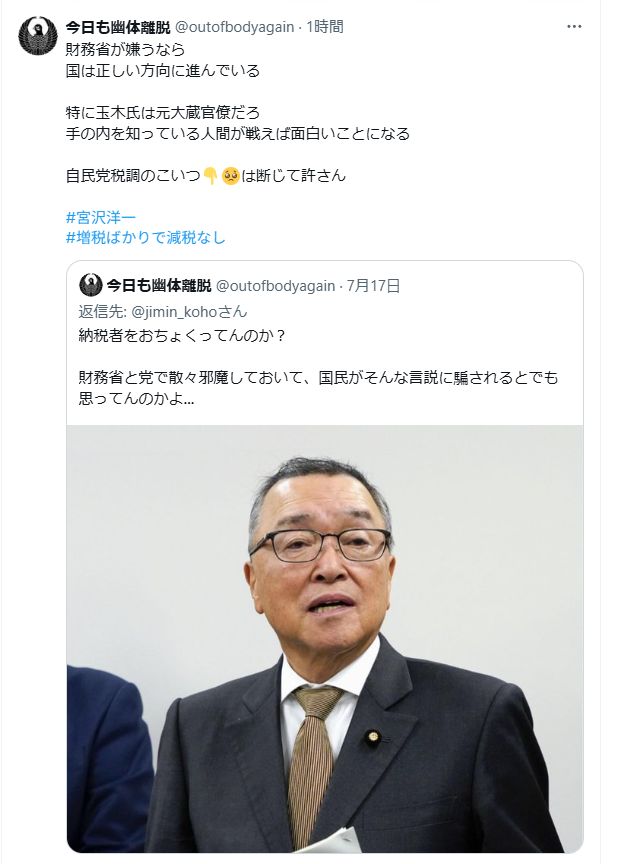This screenshot has width=631, height=864.
Task: Click the quoted tweet's display name 今日も幽体離脱
Action: pos(159,286)
